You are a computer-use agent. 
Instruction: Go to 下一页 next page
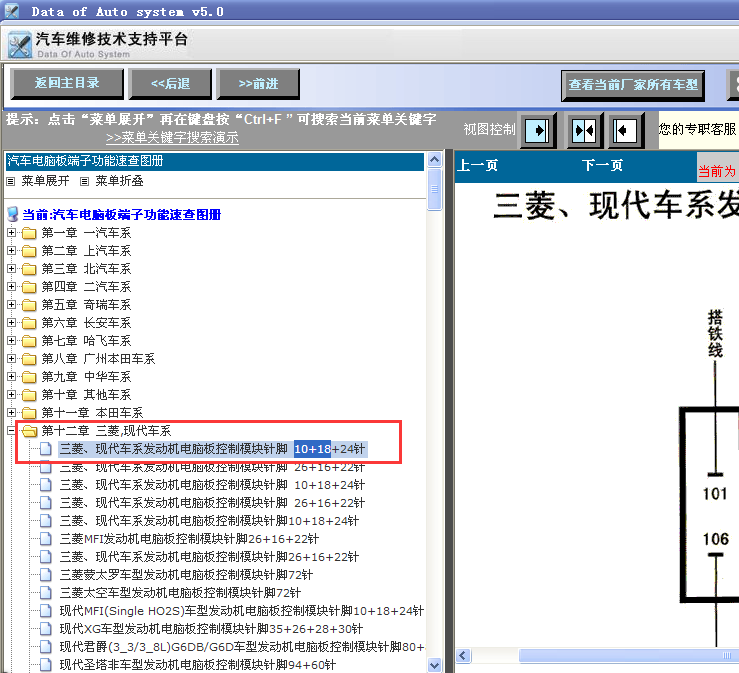602,165
